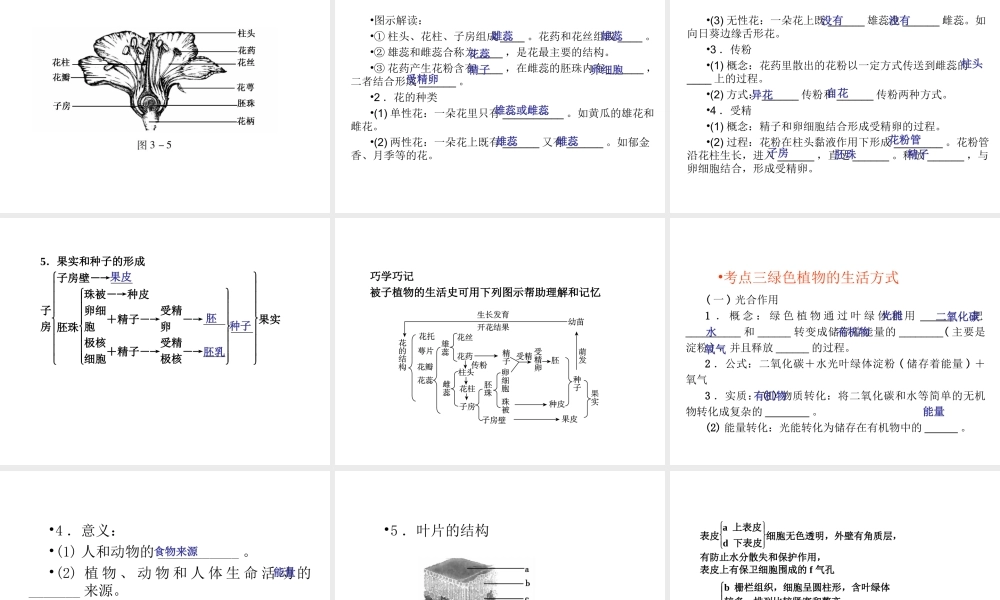Click the d 下表皮 entry
The width and height of the screenshot is (1000, 600).
point(743,543)
